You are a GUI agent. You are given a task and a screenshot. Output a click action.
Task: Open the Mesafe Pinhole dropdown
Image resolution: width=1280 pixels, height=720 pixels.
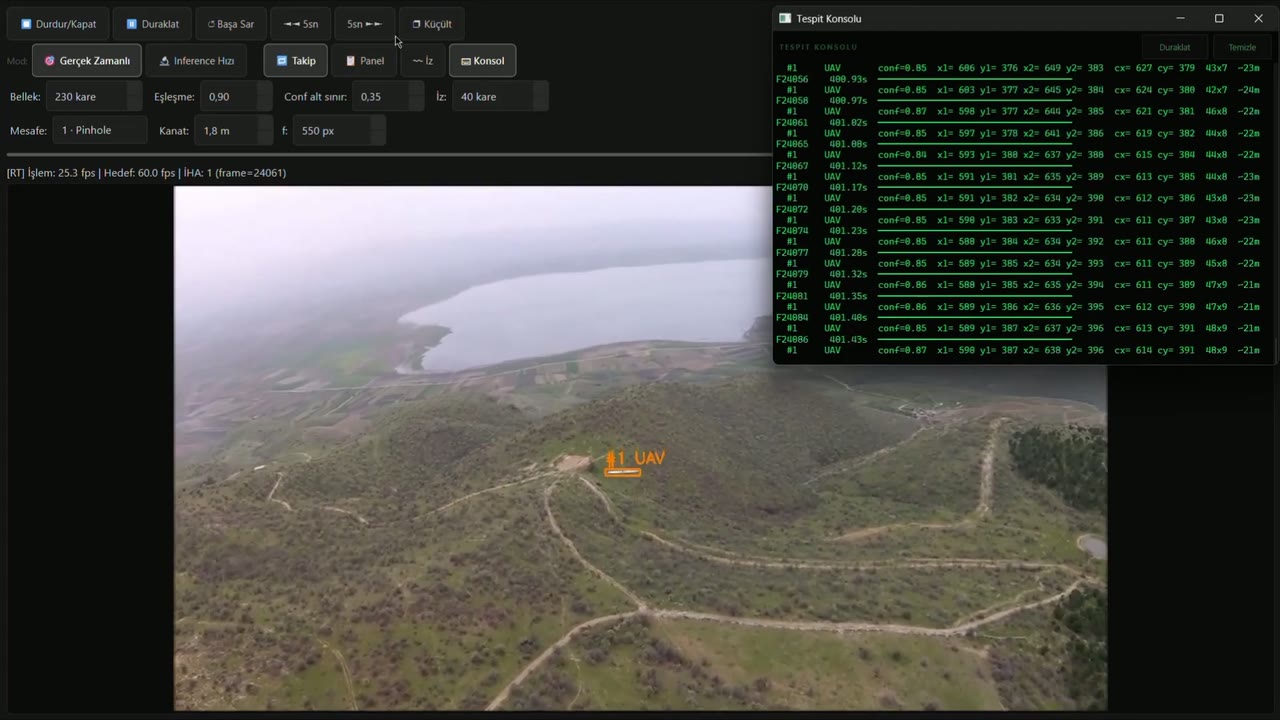pyautogui.click(x=100, y=130)
